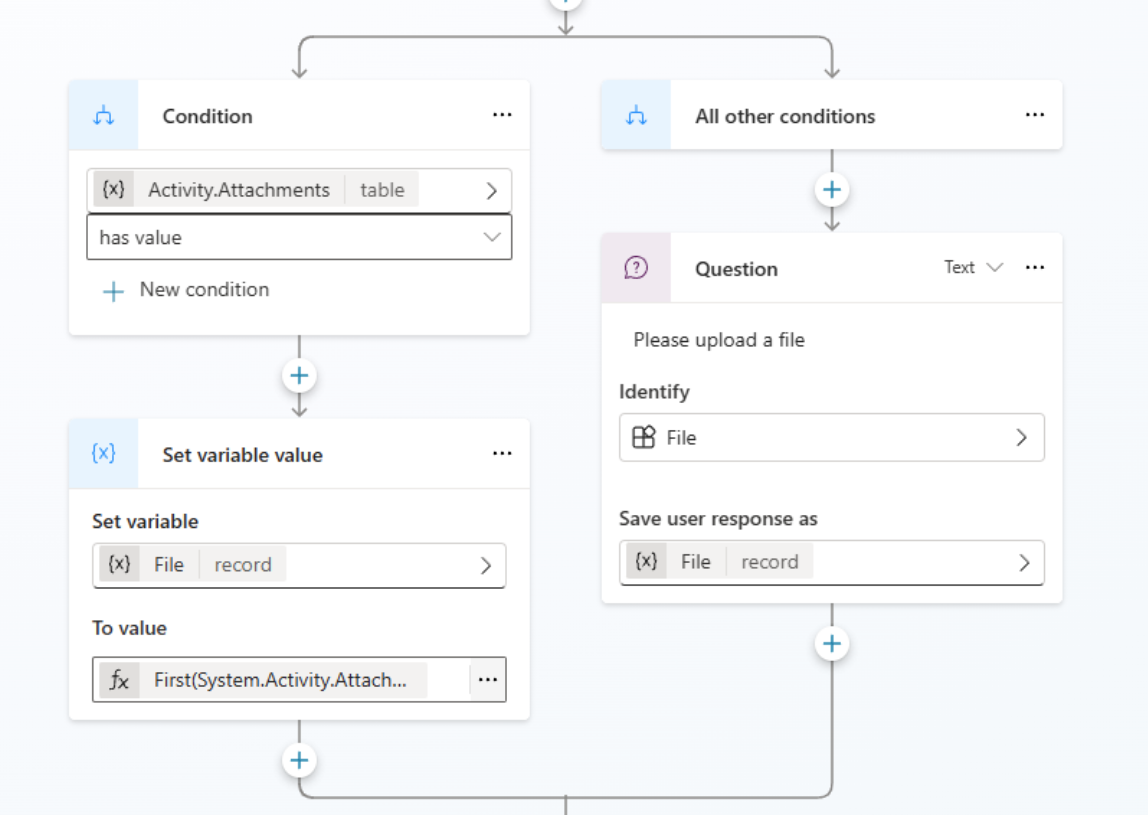Expand the Identify File entity selector
Image resolution: width=1148 pixels, height=820 pixels.
coord(1021,438)
